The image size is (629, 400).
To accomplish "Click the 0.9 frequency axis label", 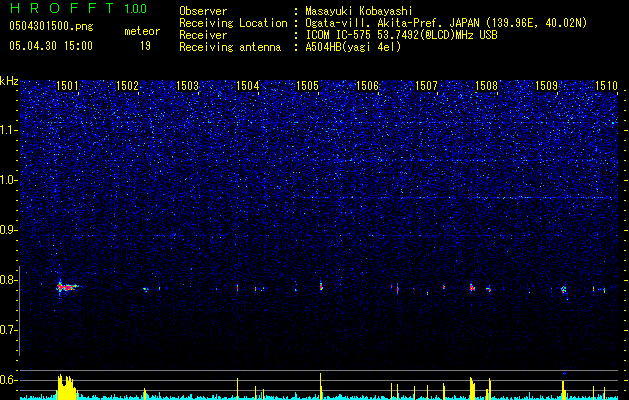I will [x=9, y=230].
